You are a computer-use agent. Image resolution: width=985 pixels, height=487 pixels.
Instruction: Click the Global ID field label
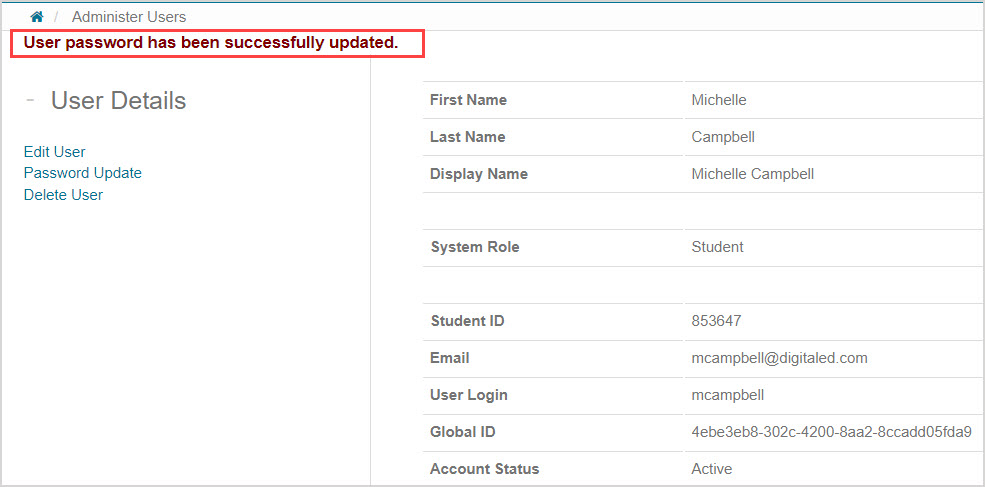pyautogui.click(x=462, y=432)
